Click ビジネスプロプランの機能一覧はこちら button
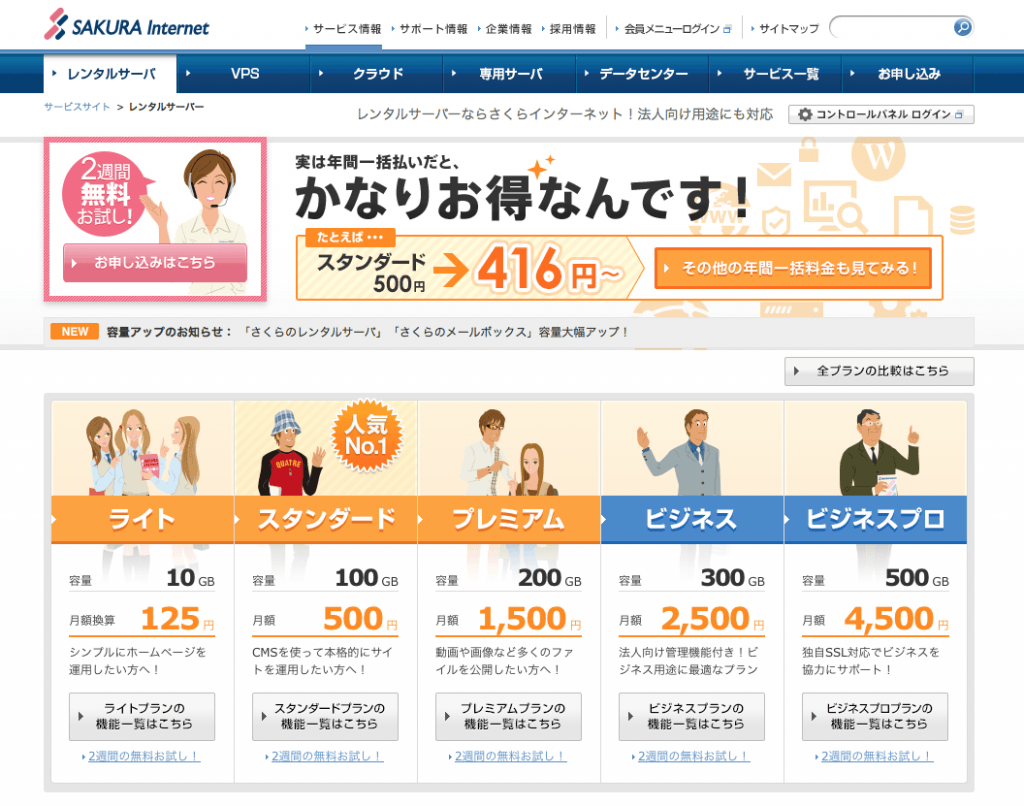Image resolution: width=1024 pixels, height=806 pixels. pos(875,717)
